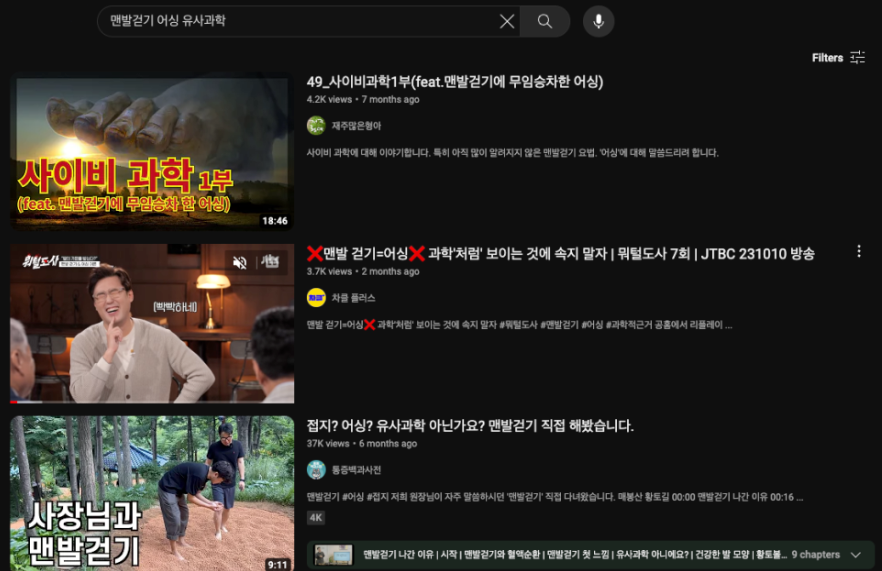Open the Filters options icon

pyautogui.click(x=858, y=57)
